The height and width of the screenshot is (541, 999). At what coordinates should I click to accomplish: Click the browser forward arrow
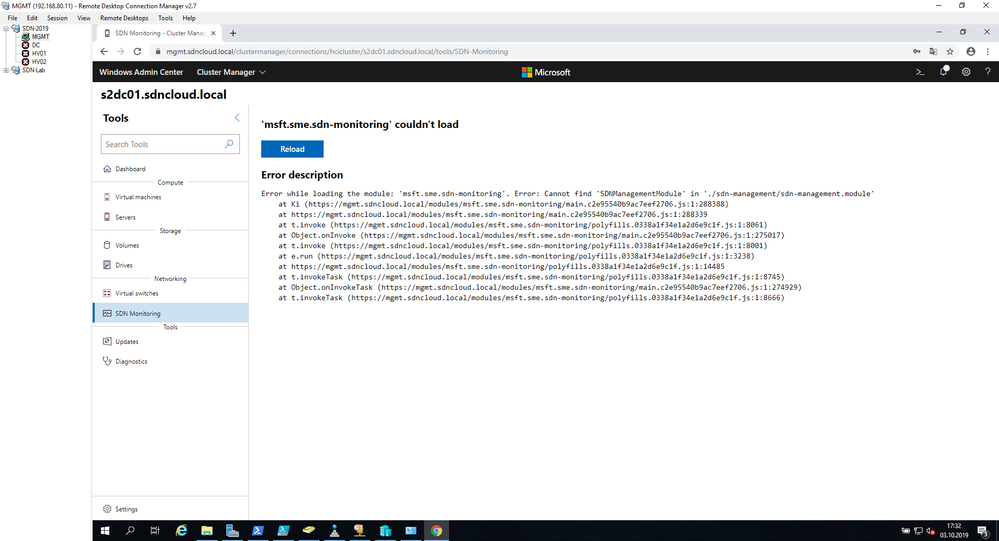click(120, 52)
